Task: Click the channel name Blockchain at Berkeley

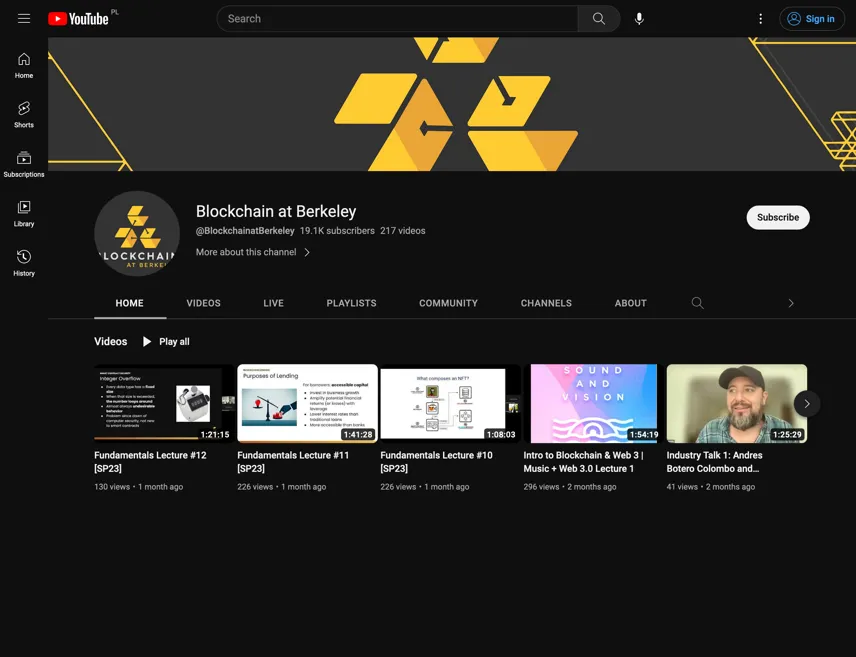Action: 276,211
